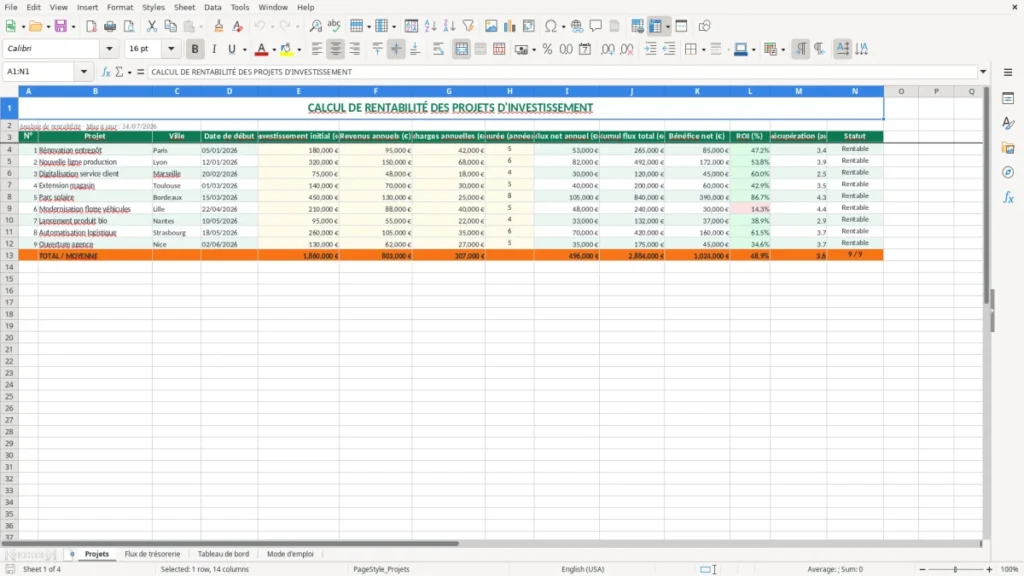Open the Tools menu
Viewport: 1024px width, 576px height.
tap(240, 7)
